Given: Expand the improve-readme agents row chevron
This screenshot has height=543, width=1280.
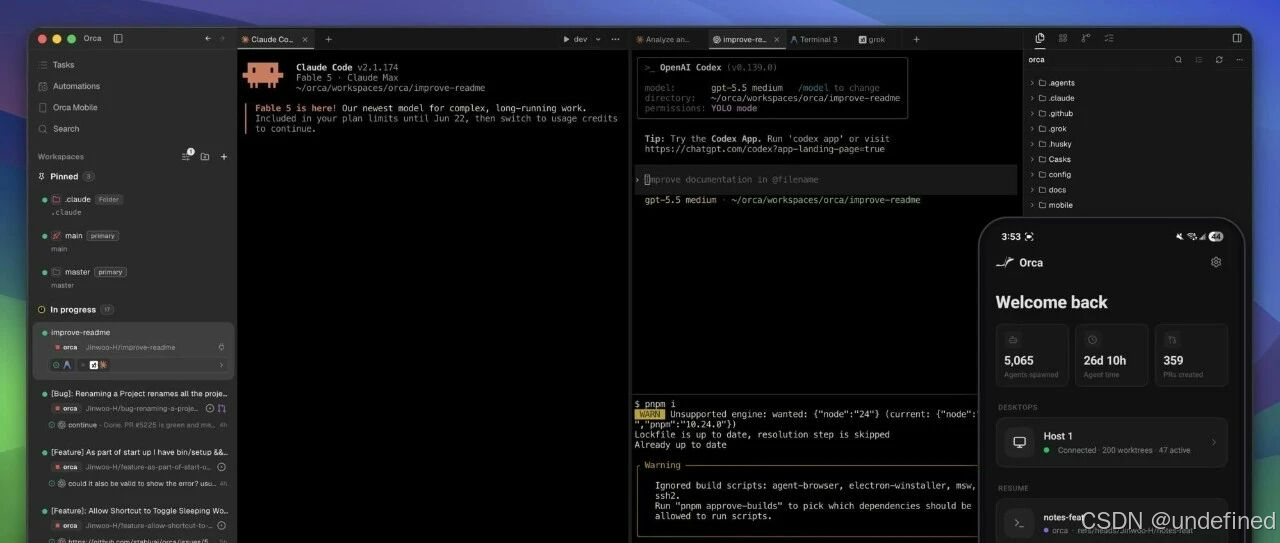Looking at the screenshot, I should (x=221, y=365).
